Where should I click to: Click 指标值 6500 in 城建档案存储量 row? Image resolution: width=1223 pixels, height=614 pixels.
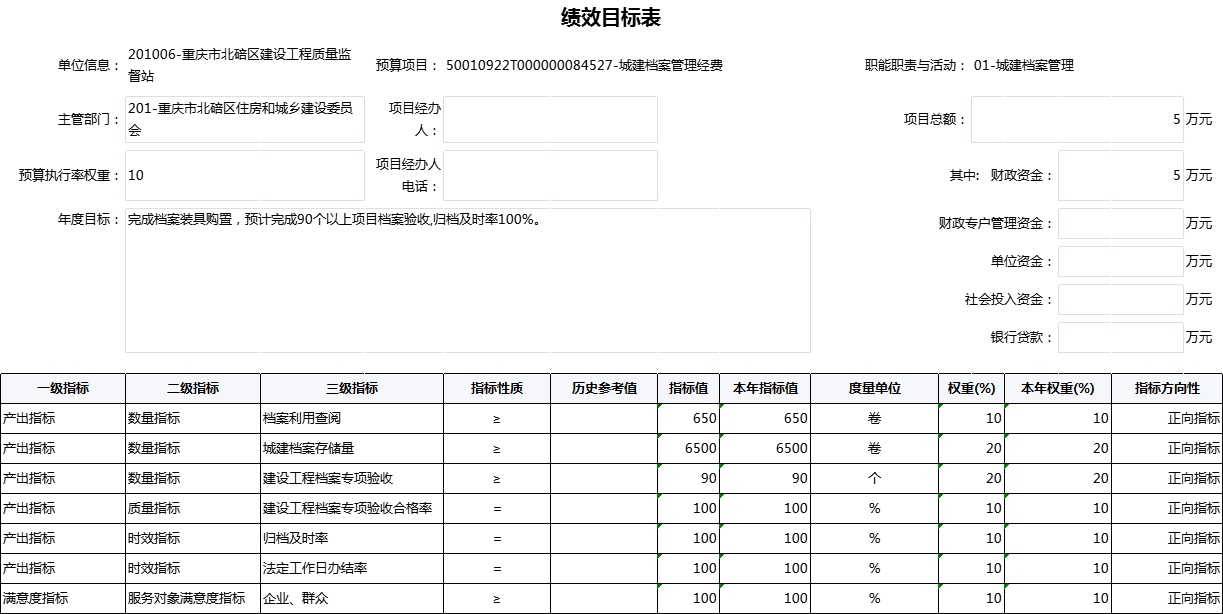point(689,448)
